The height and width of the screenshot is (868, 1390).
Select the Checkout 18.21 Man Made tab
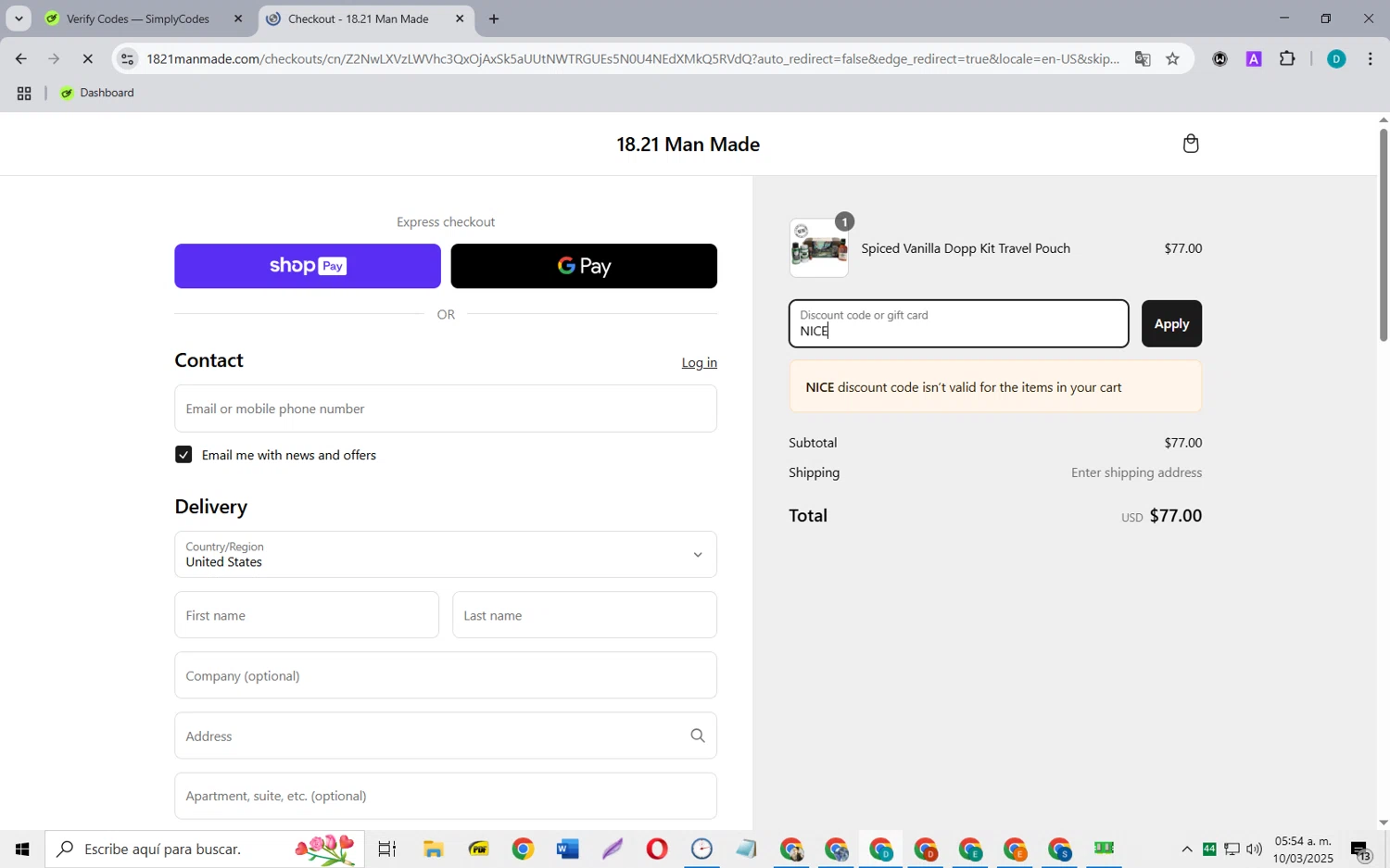click(x=358, y=19)
